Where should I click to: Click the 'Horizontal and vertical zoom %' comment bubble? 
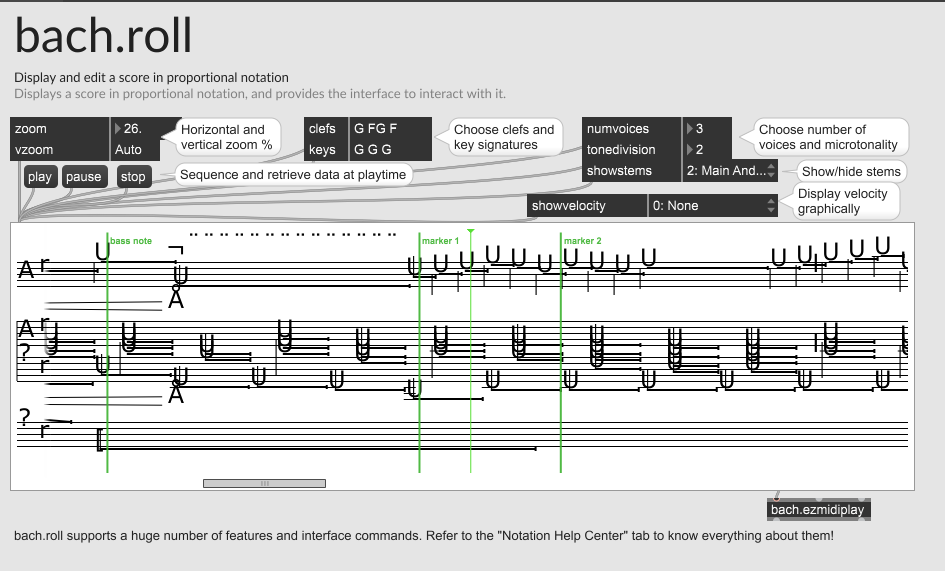(227, 137)
